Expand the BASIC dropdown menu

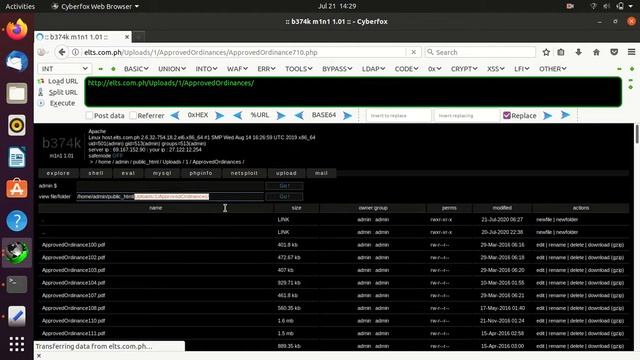pyautogui.click(x=136, y=69)
